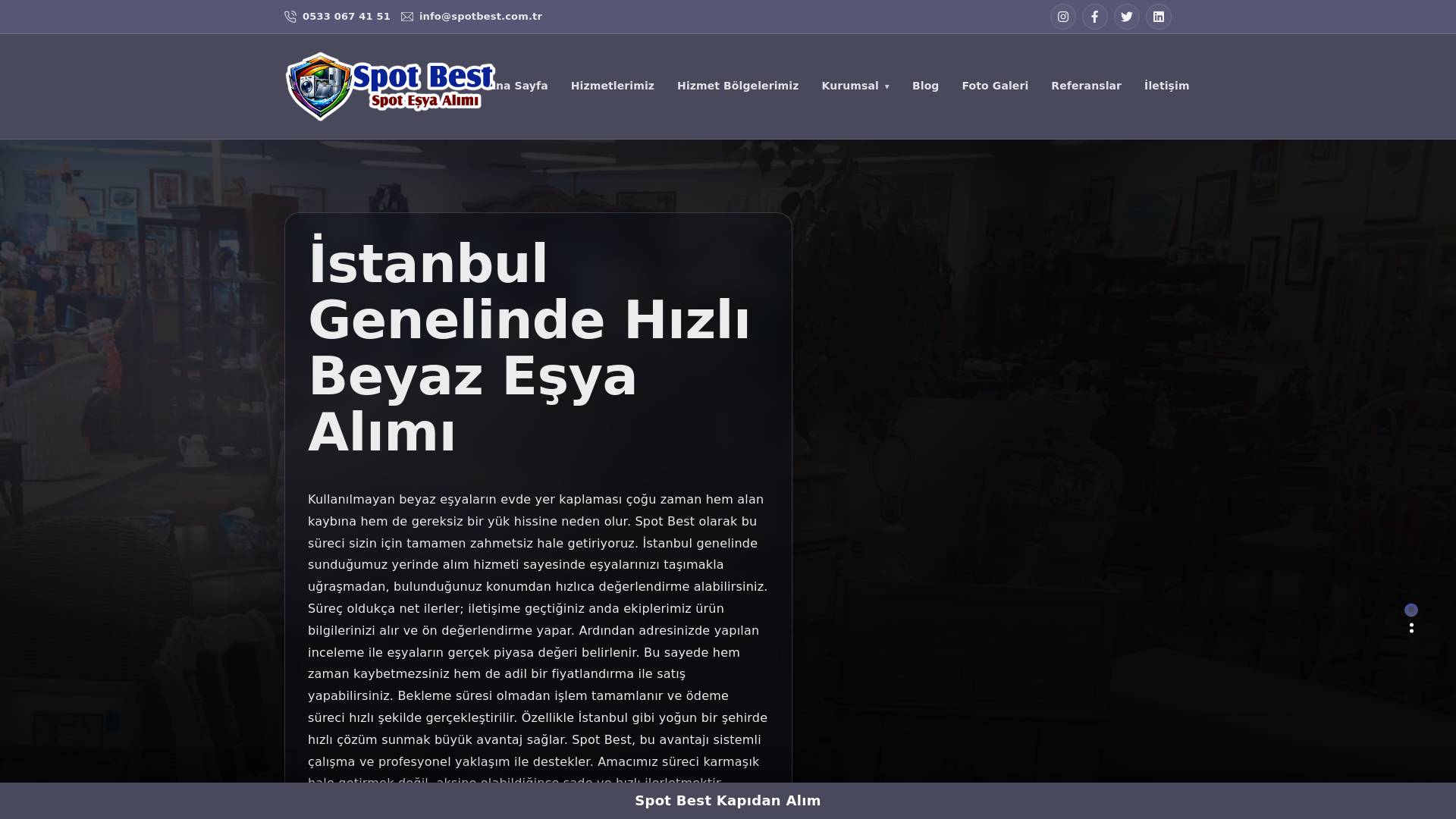This screenshot has width=1456, height=819.
Task: Click heading İstanbul Genelinde Hızlı Beyaz Eşya Alımı
Action: click(529, 348)
